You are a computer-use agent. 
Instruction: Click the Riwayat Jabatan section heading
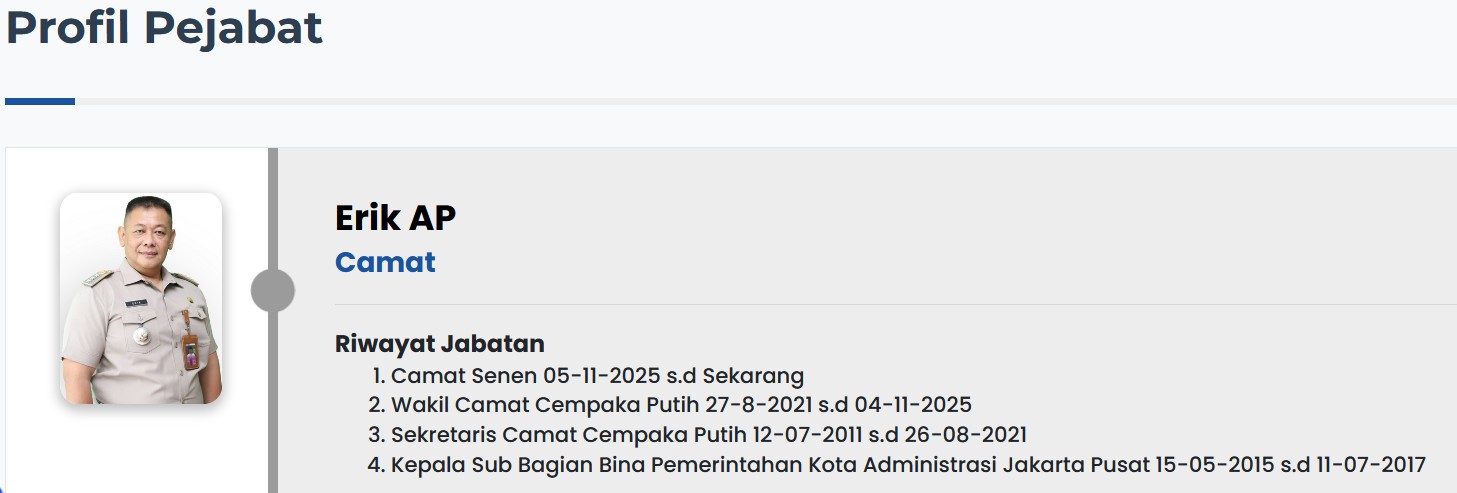click(x=439, y=344)
